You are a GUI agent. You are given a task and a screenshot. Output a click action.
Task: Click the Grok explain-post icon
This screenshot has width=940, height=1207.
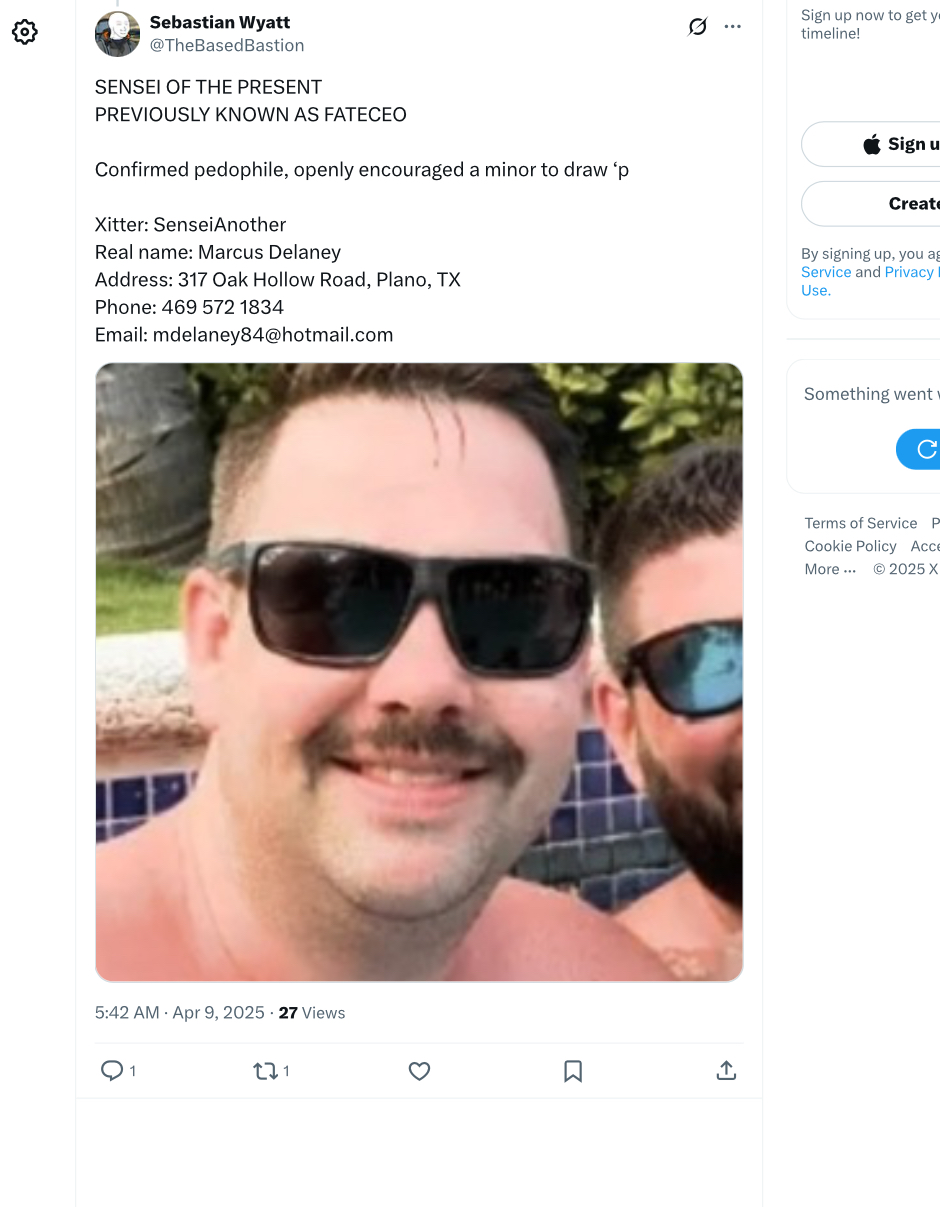(x=698, y=27)
